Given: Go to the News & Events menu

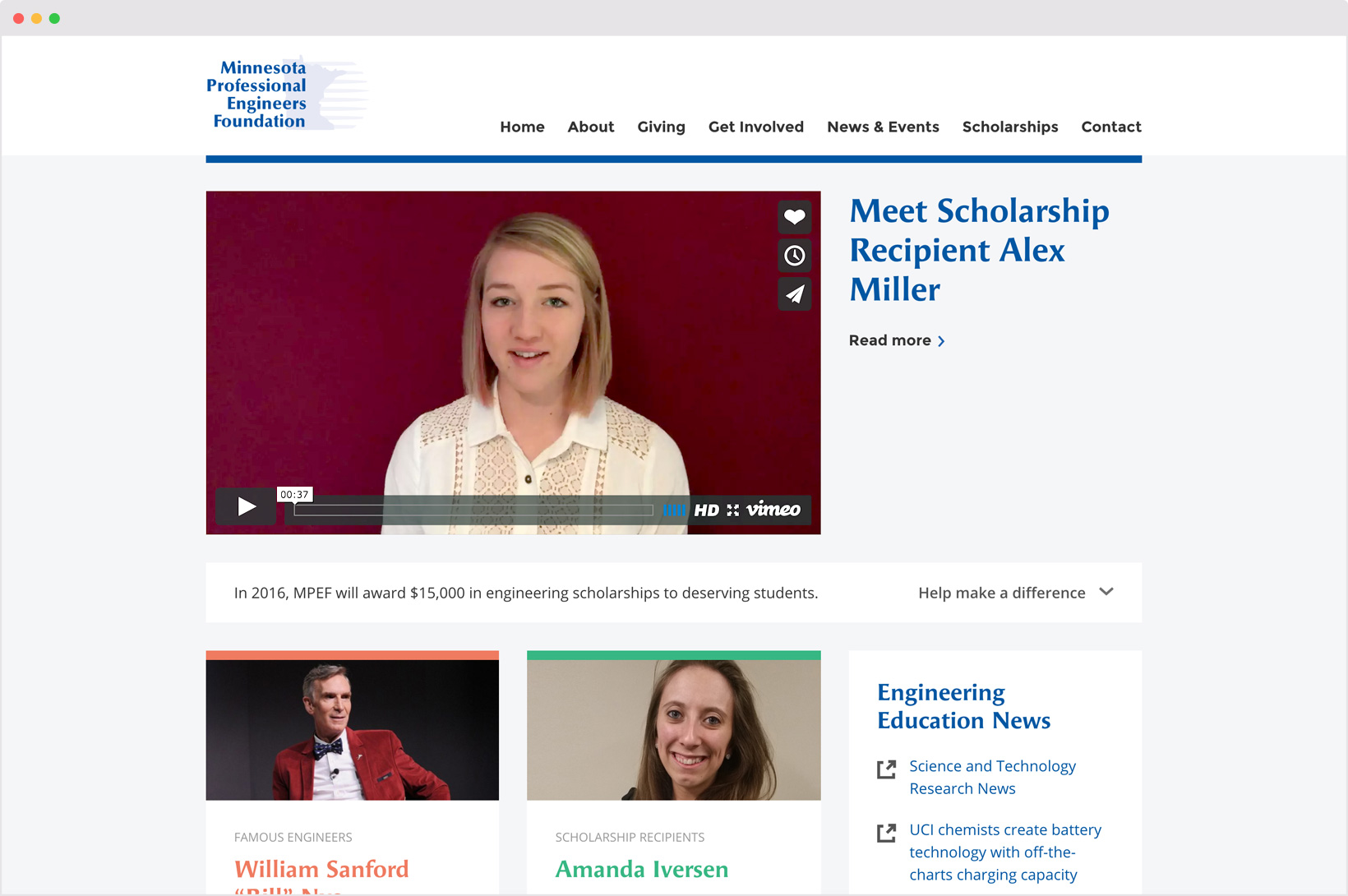Looking at the screenshot, I should coord(883,127).
